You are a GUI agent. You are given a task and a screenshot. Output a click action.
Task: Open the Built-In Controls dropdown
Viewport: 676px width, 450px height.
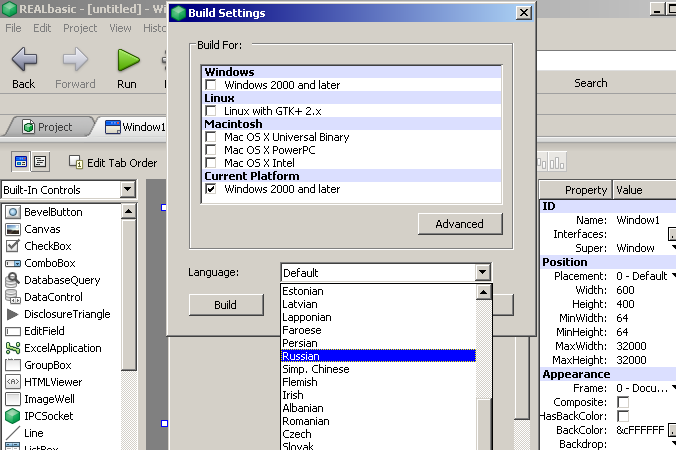pos(128,189)
